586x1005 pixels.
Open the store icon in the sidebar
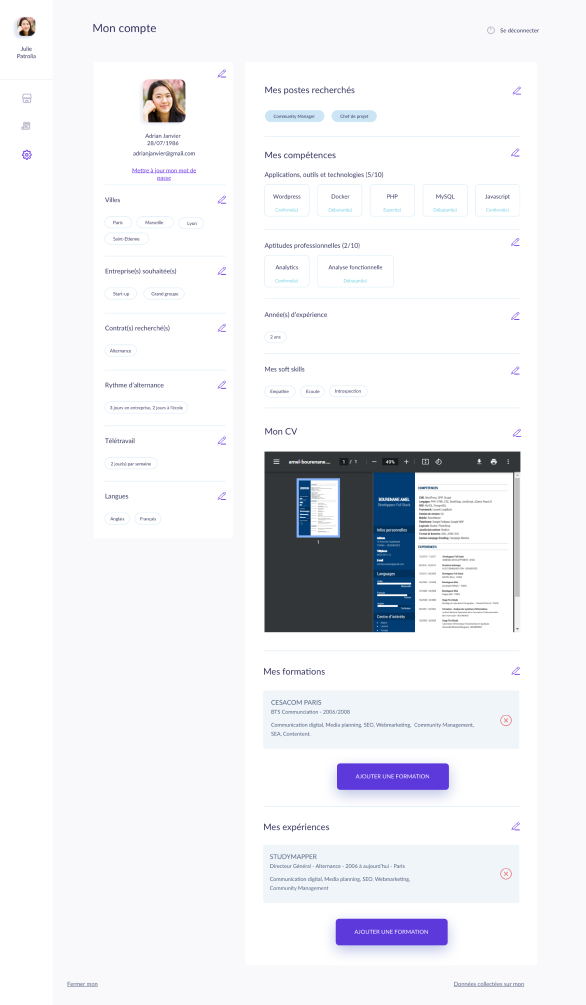(26, 98)
